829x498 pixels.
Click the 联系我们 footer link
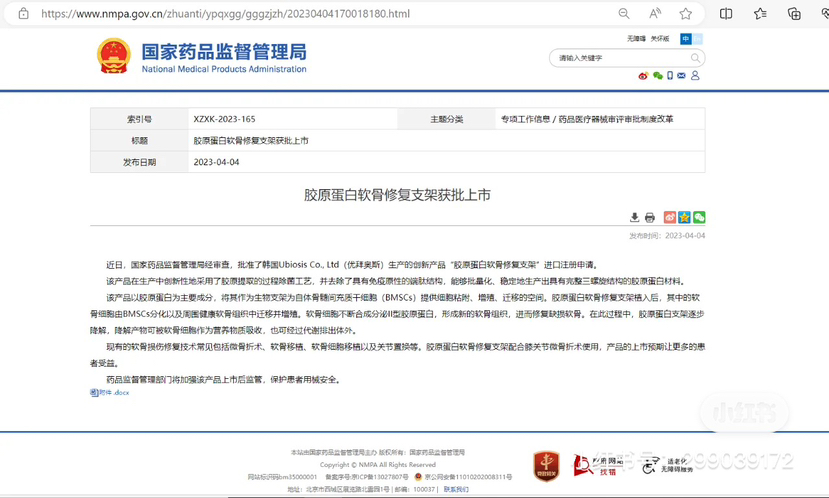456,490
